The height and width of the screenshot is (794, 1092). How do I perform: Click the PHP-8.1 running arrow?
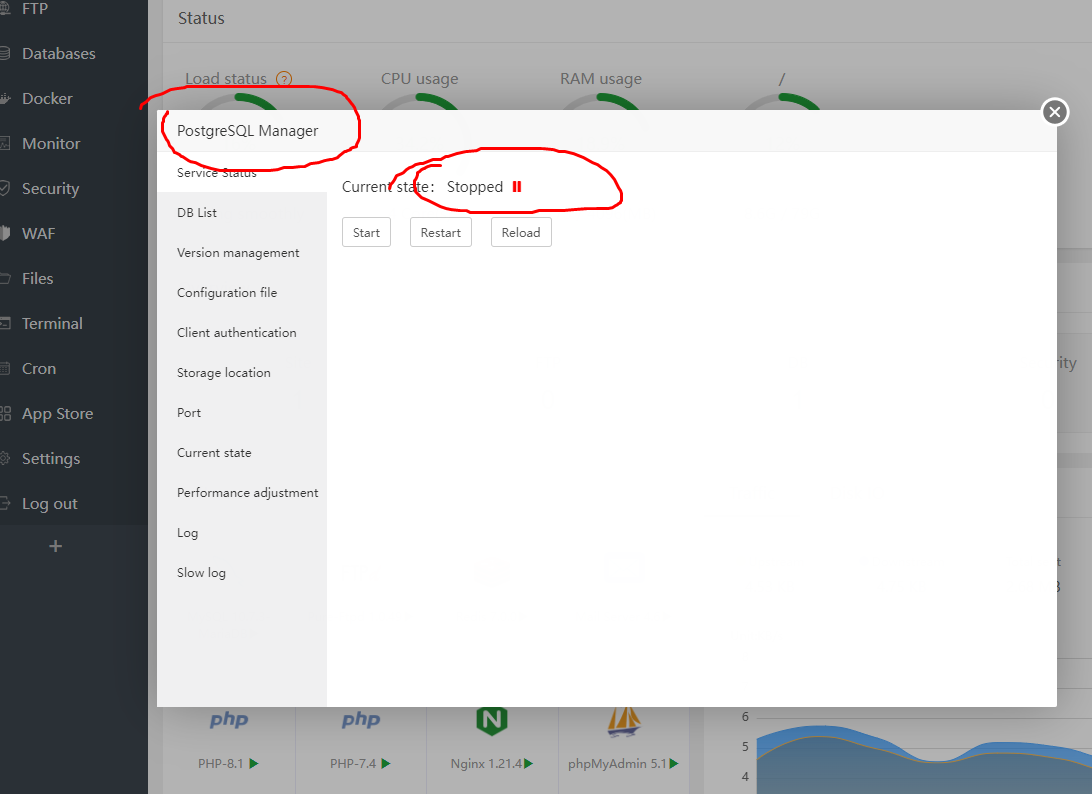coord(254,764)
